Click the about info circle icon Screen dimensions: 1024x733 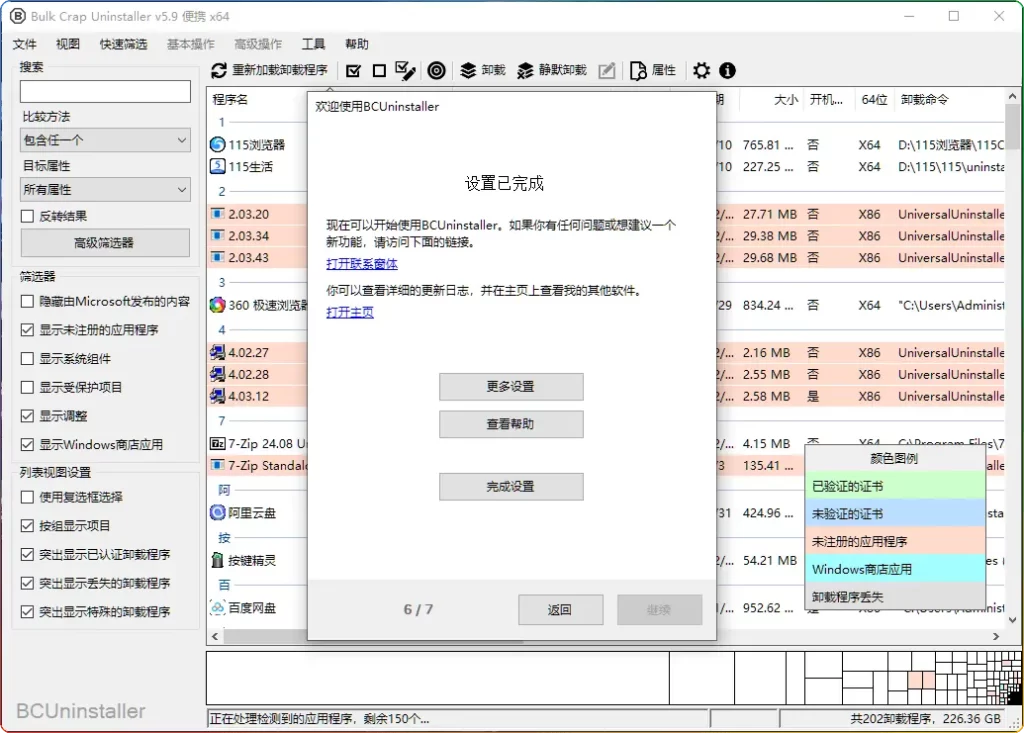[727, 71]
